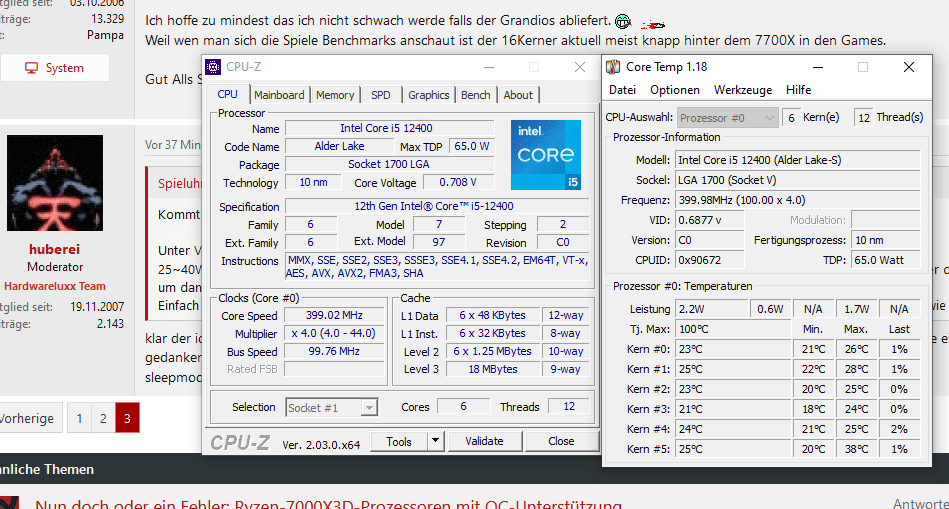Click the Name field Intel Core i5 12400

click(389, 128)
